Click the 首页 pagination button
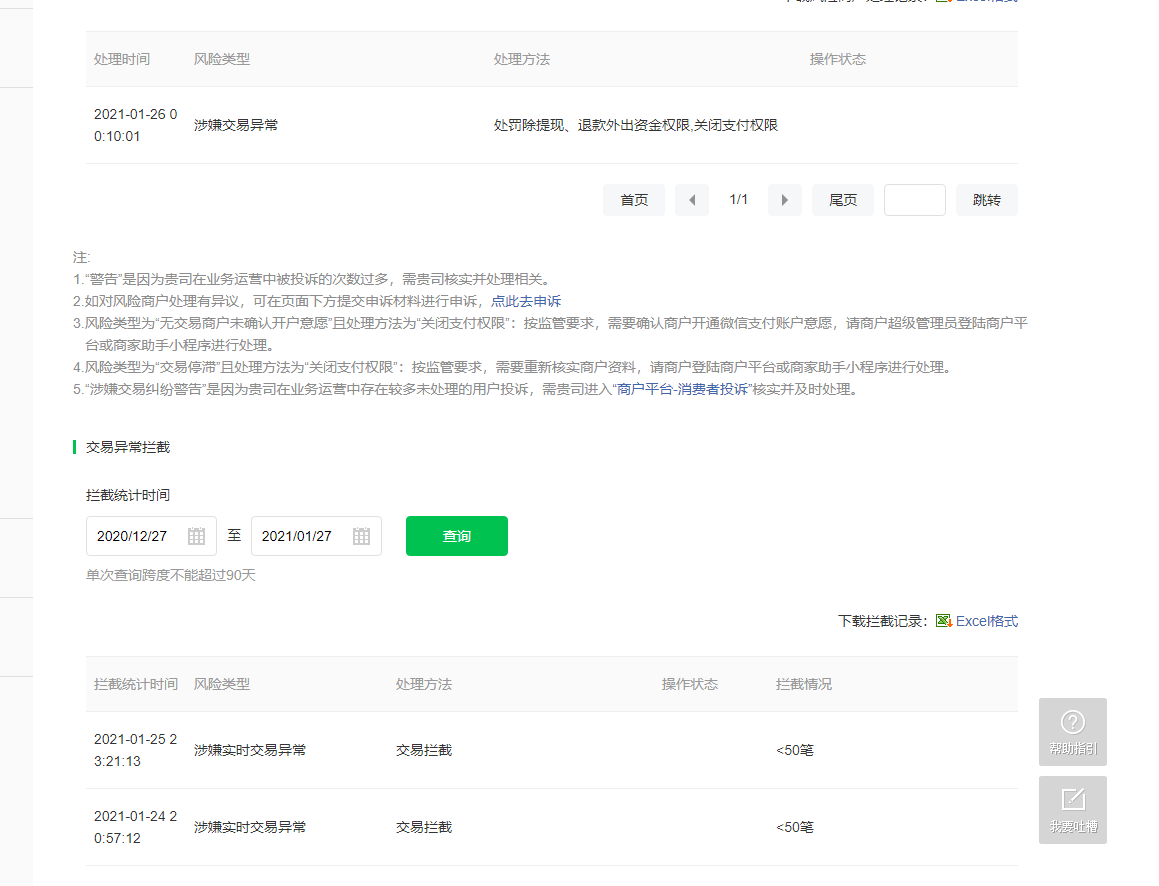1159x886 pixels. click(x=633, y=200)
